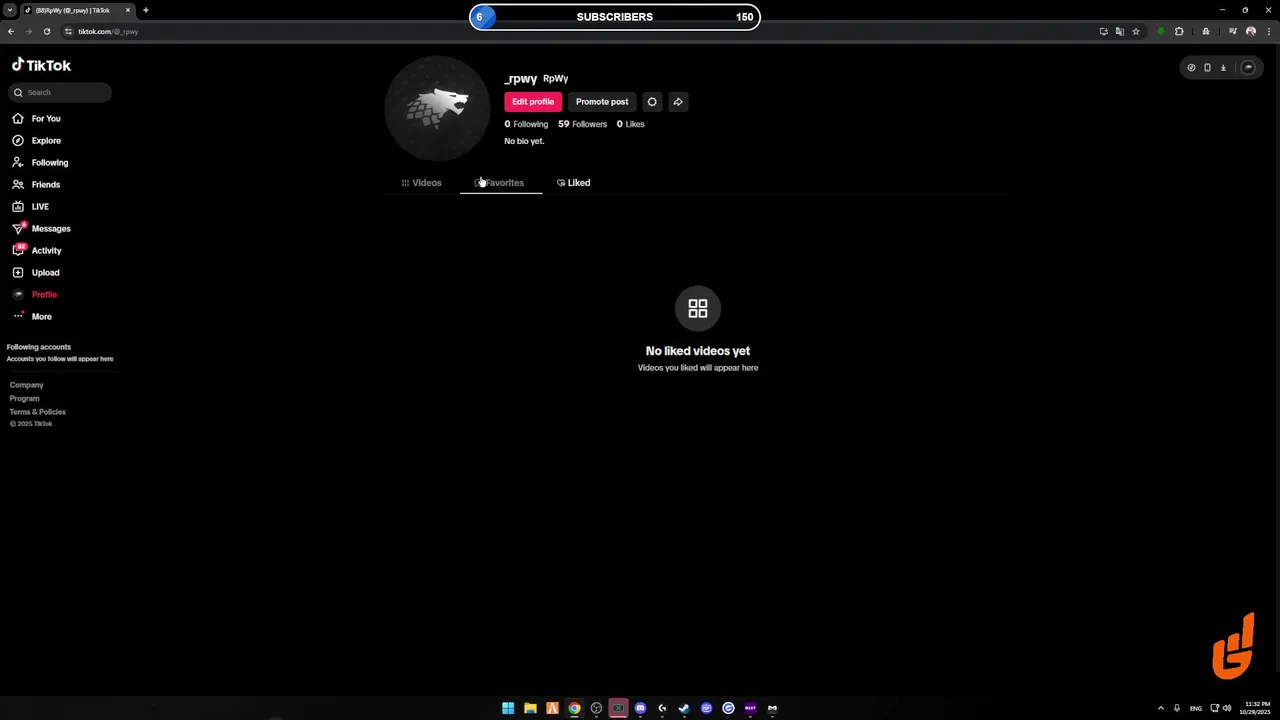Open the Extensions puzzle icon
Viewport: 1280px width, 720px height.
click(x=1179, y=31)
